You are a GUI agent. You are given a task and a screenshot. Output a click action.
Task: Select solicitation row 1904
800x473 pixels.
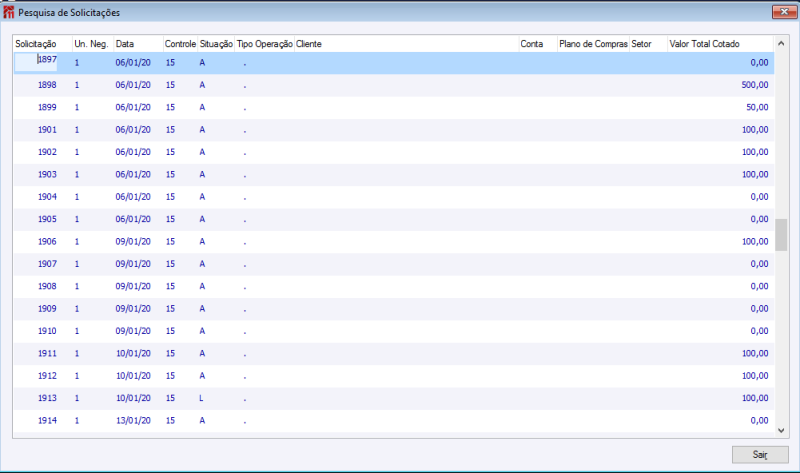[x=394, y=197]
